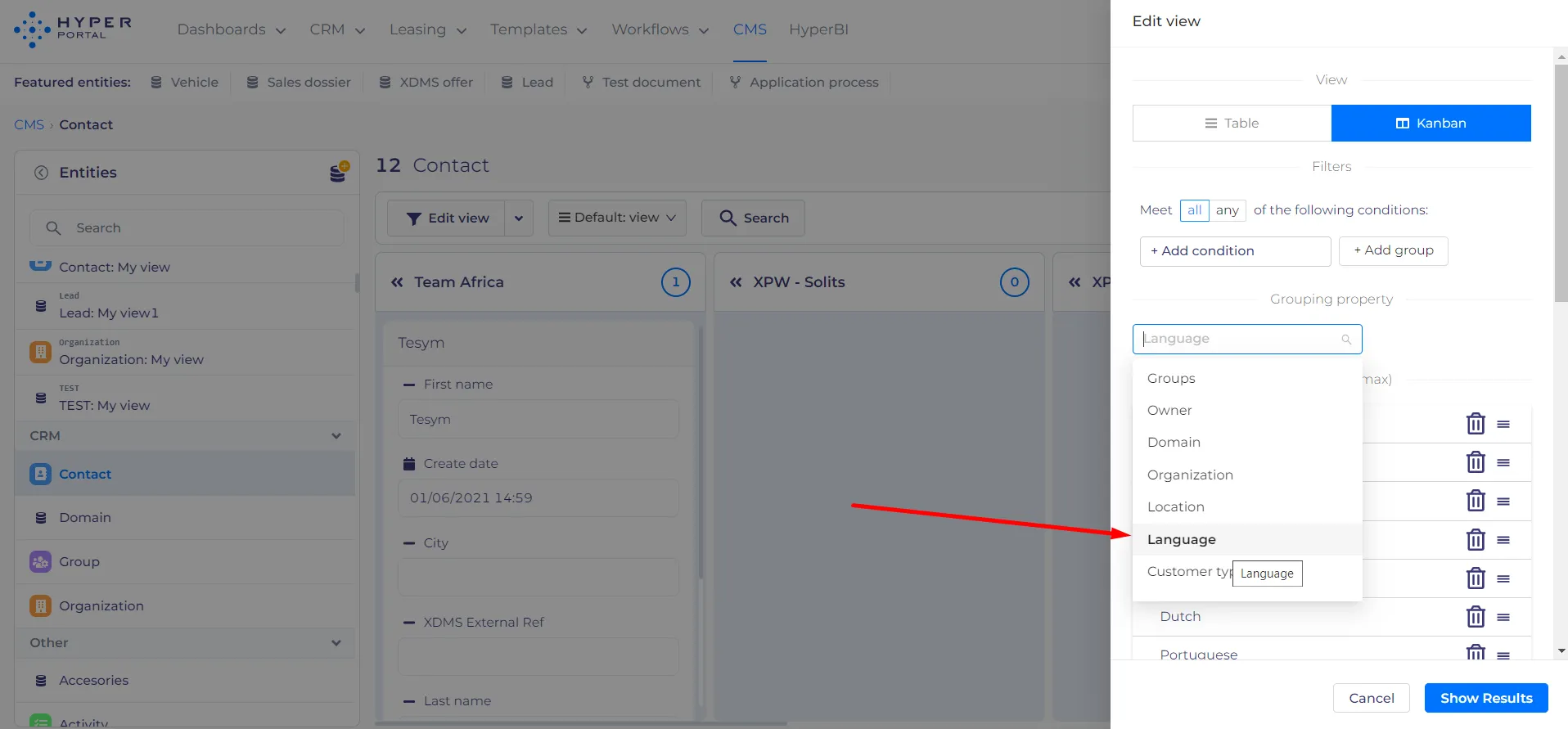
Task: Click the '+ Add condition' button
Action: point(1235,251)
